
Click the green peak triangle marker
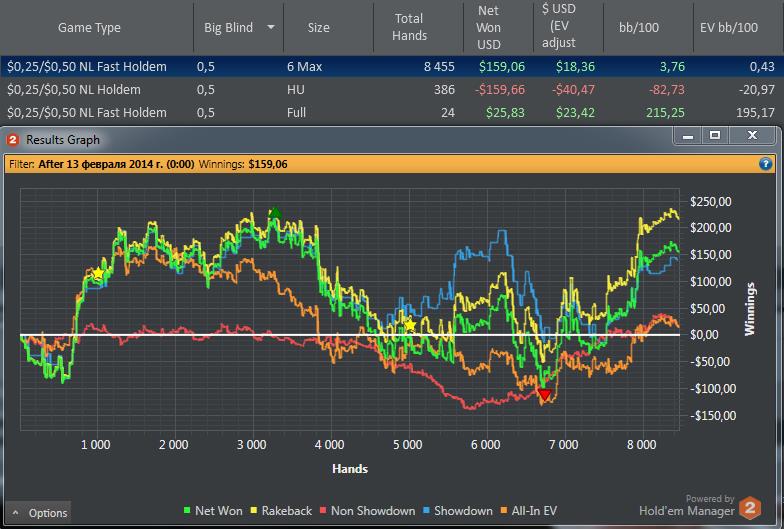coord(274,212)
